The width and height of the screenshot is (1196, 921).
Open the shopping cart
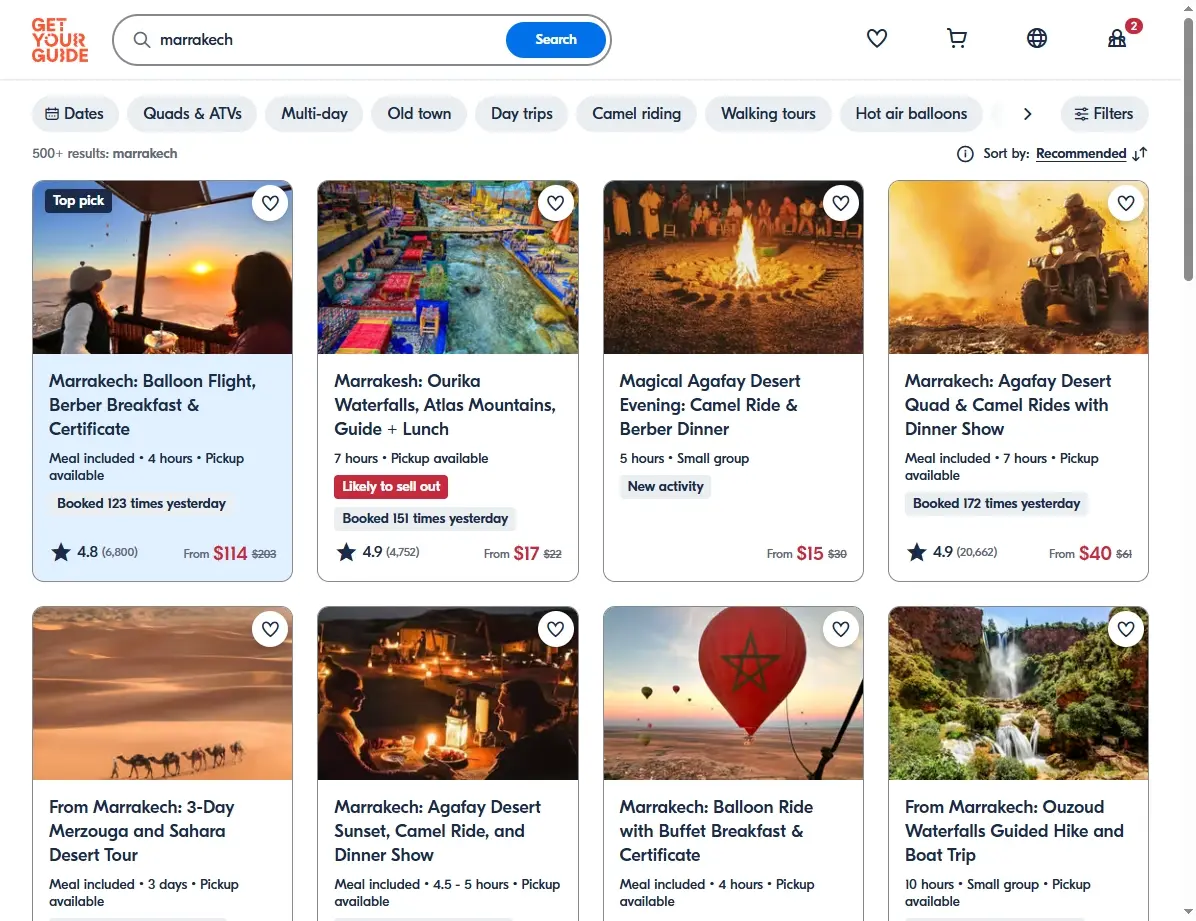956,38
